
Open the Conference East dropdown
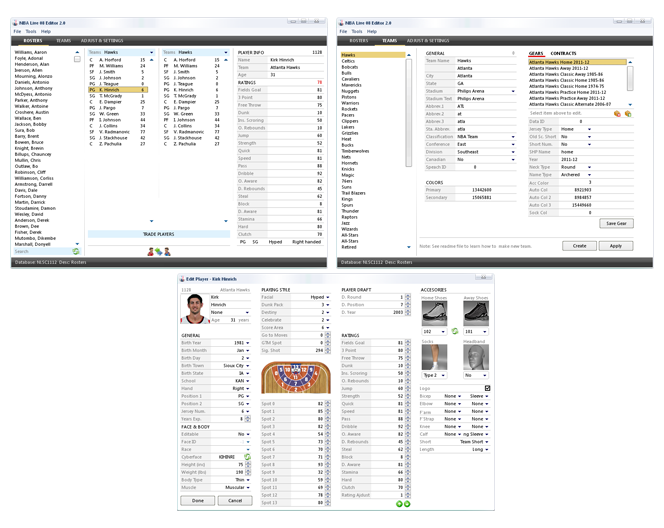513,144
